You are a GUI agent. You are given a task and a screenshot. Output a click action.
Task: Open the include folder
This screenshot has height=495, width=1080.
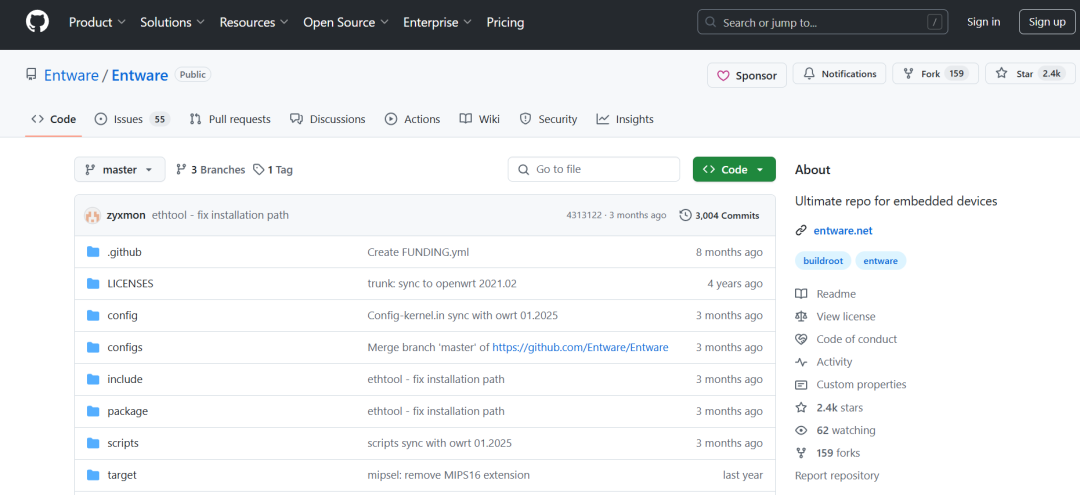(x=125, y=379)
